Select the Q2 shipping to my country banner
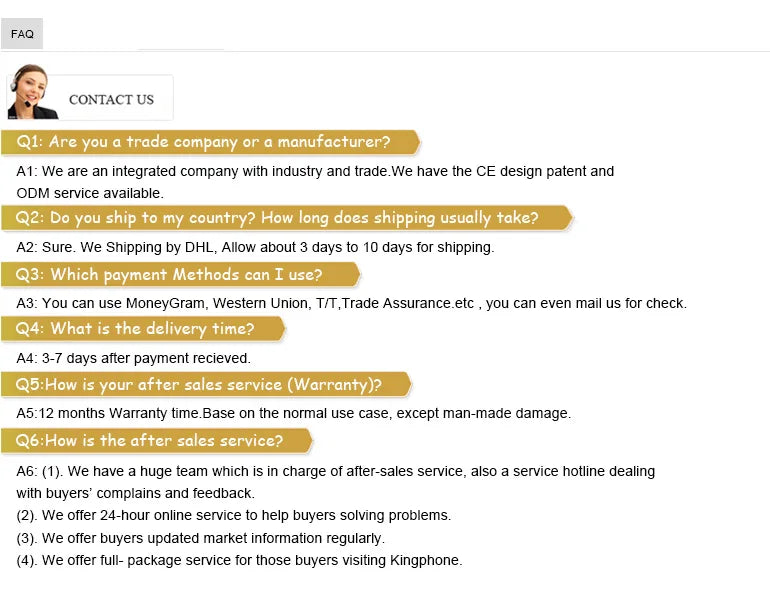770x597 pixels. point(287,218)
